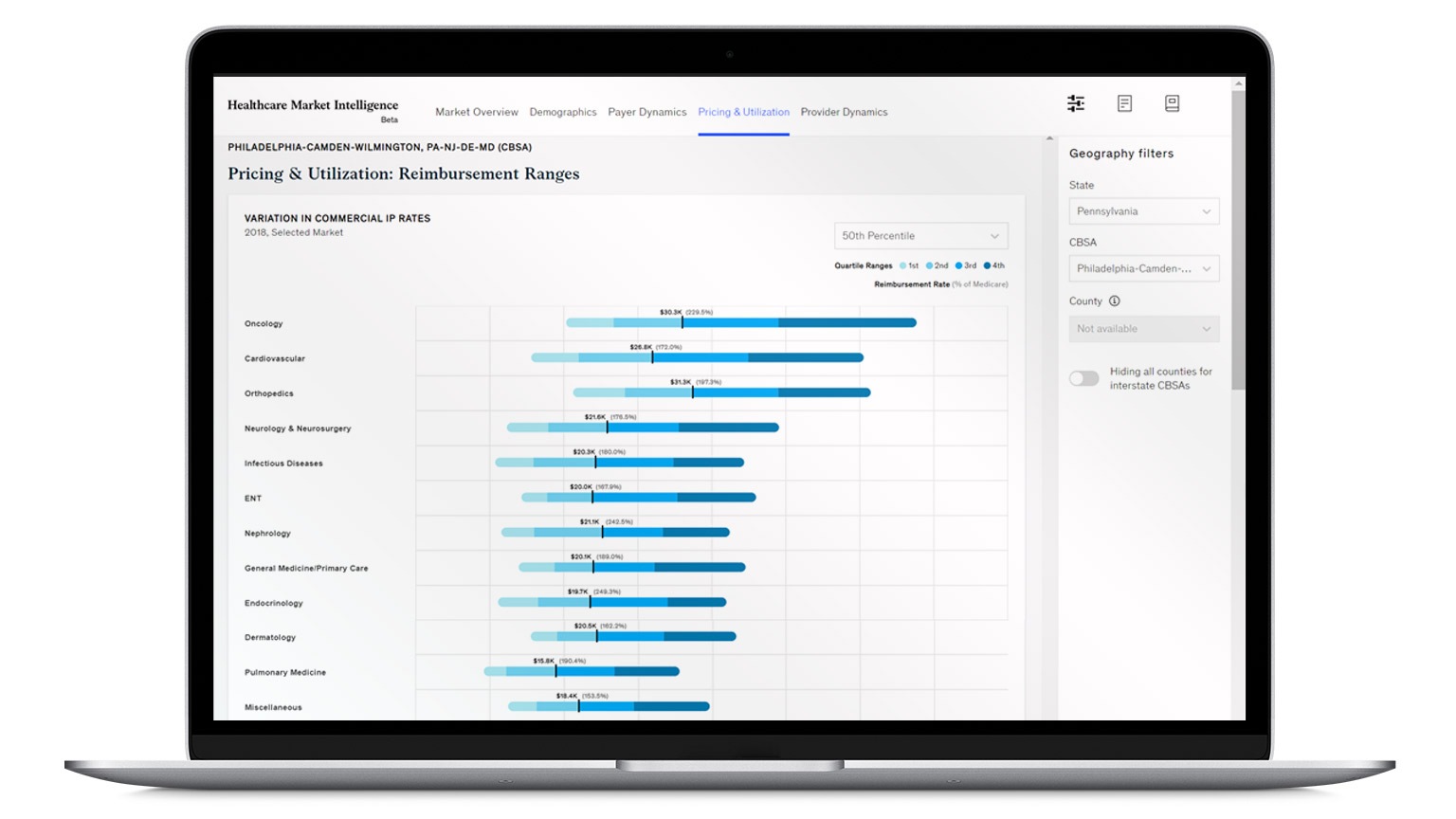Change the State dropdown from Pennsylvania

1143,210
